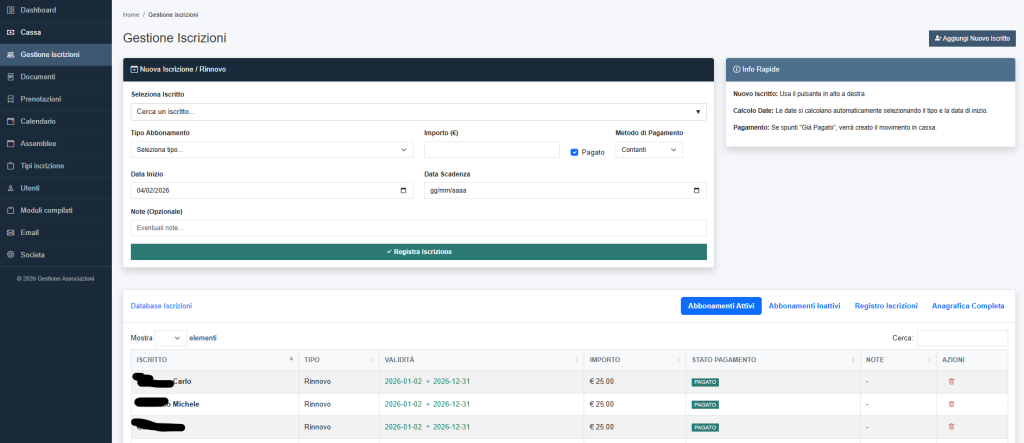Click the Registra Iscrizione button
The height and width of the screenshot is (443, 1024).
418,252
